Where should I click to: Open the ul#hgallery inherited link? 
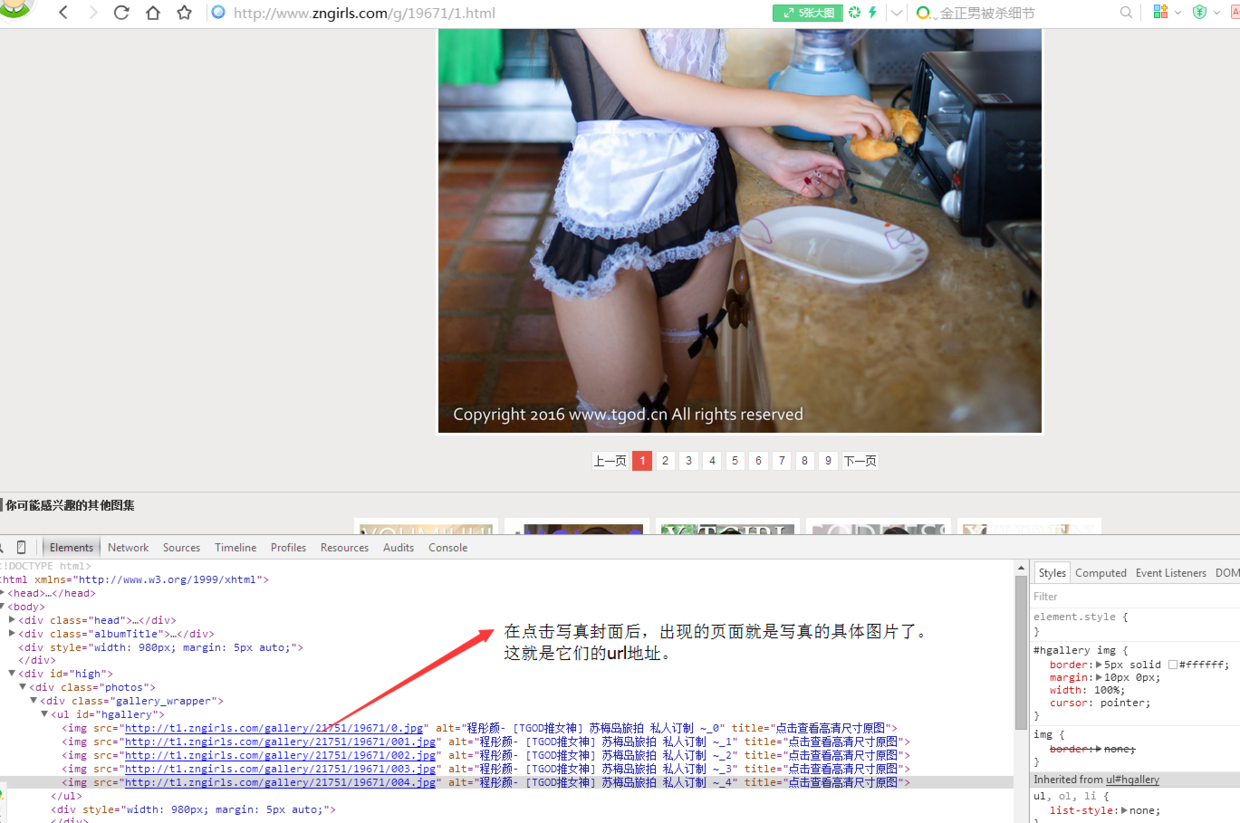coord(1132,779)
